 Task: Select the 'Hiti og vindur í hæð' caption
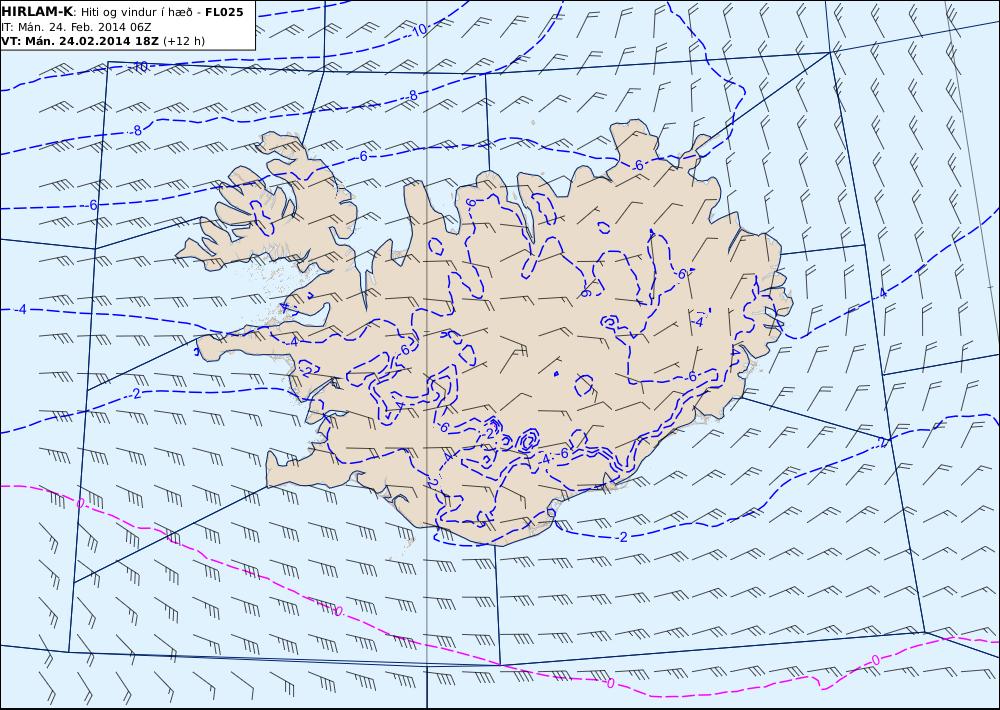coord(134,12)
